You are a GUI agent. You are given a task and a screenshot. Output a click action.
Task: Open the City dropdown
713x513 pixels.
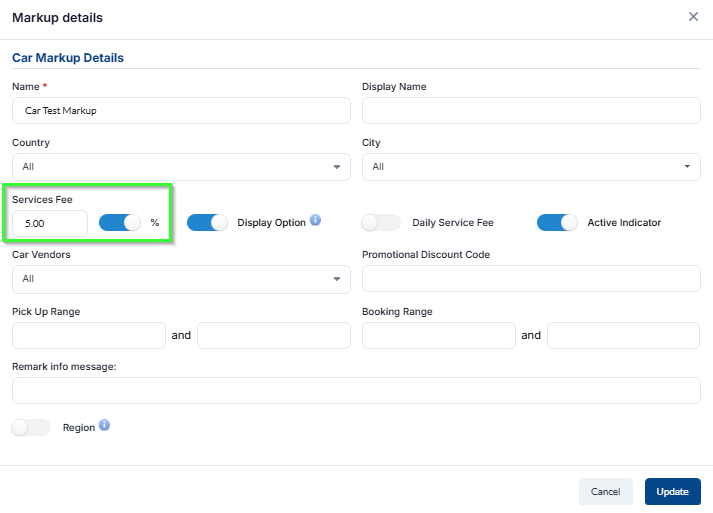pos(531,167)
